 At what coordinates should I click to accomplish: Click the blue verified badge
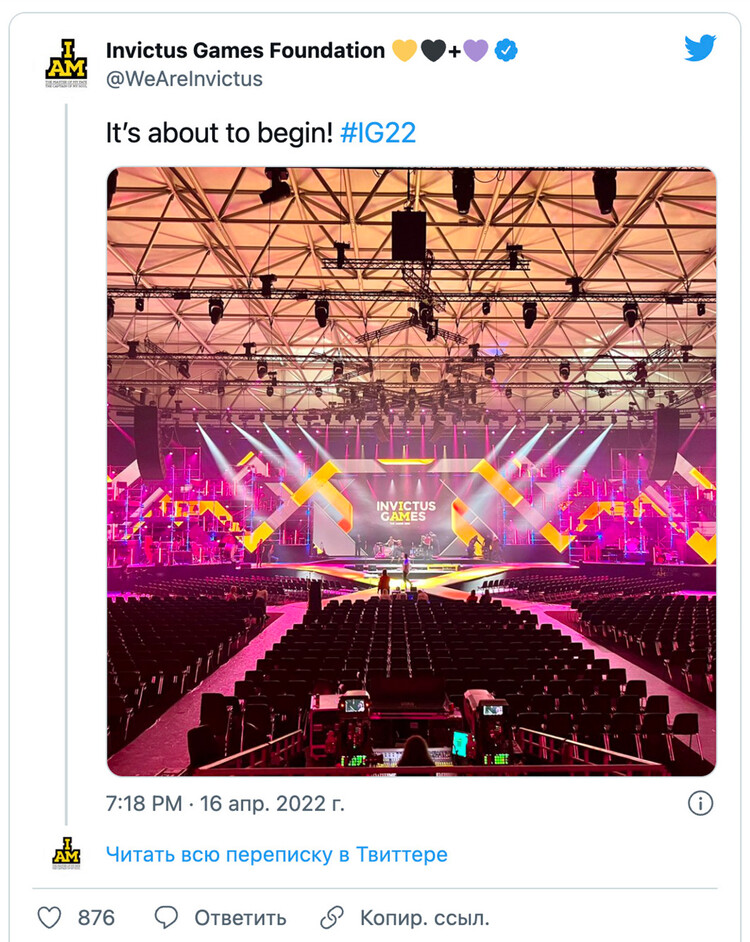click(507, 50)
